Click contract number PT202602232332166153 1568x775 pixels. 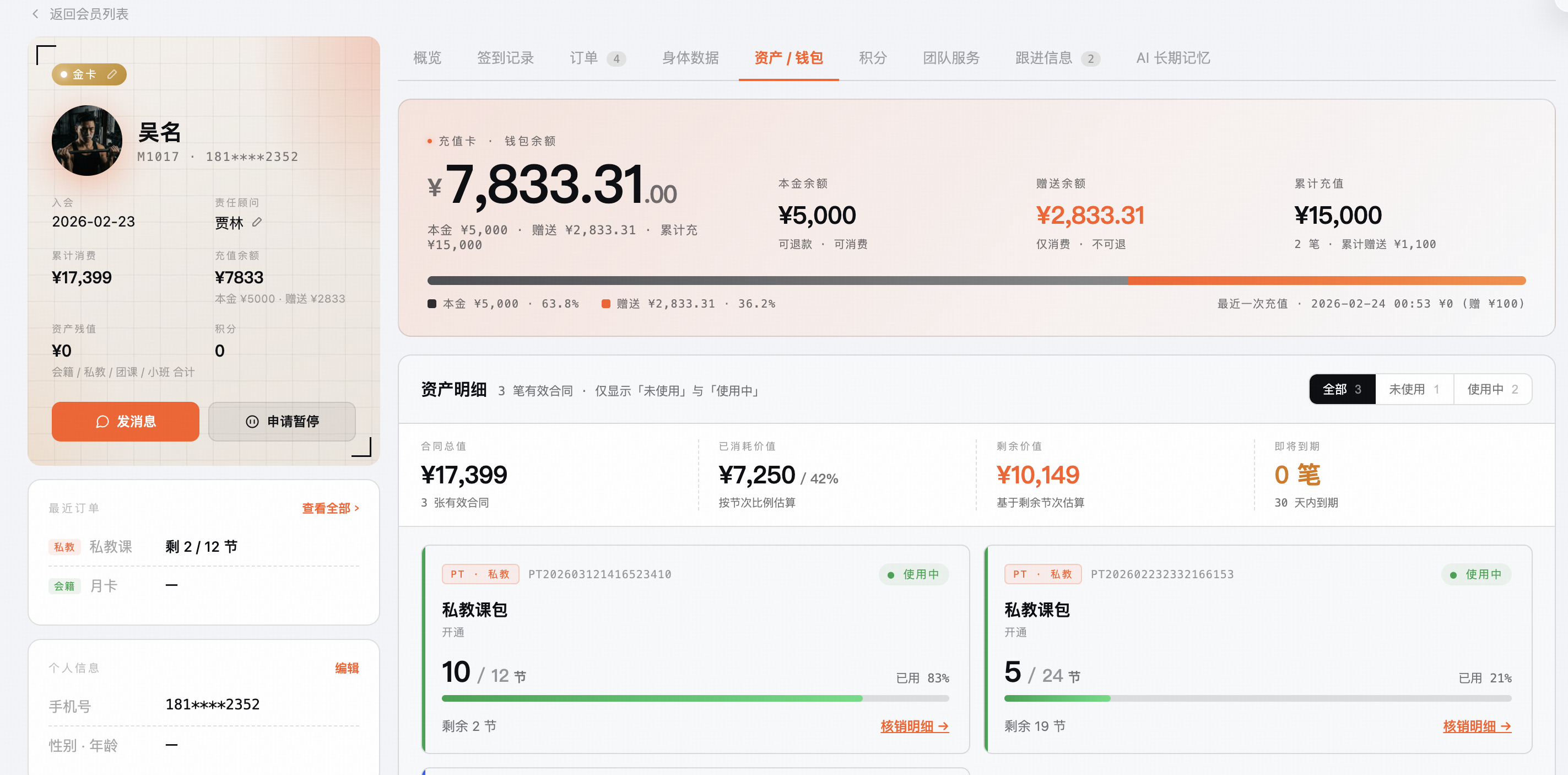[1162, 574]
